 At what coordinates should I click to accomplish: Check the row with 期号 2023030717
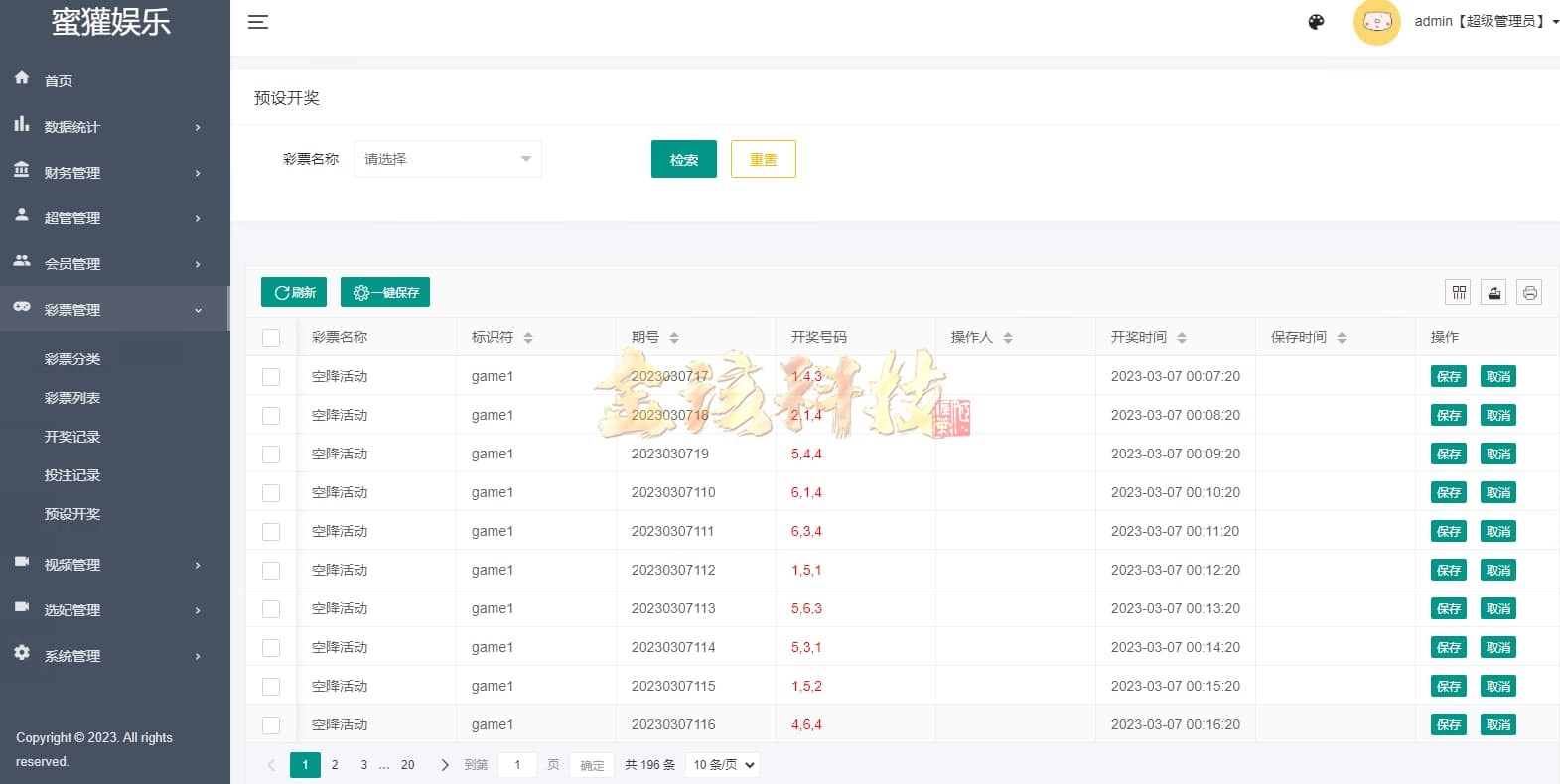[271, 377]
